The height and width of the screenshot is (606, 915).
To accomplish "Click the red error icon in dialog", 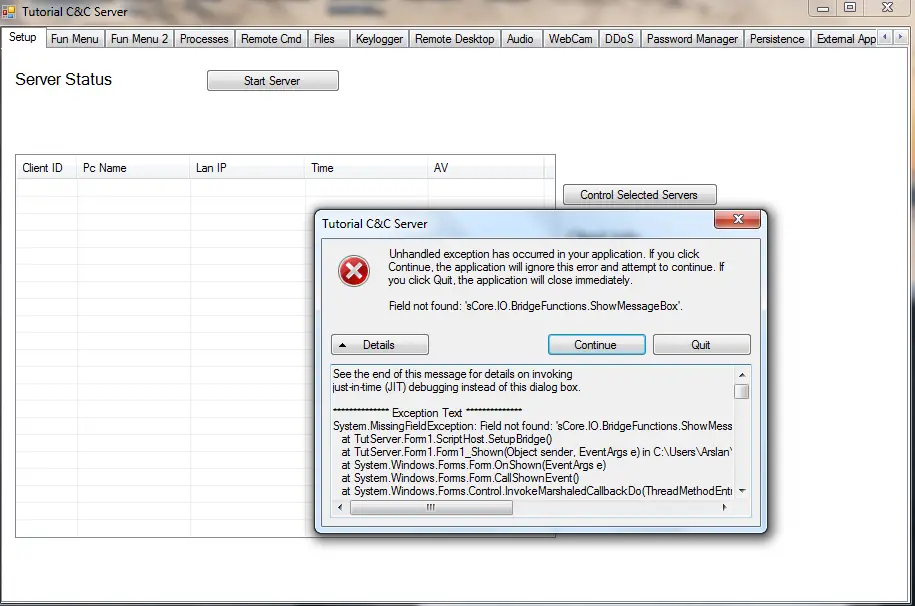I will pos(354,271).
